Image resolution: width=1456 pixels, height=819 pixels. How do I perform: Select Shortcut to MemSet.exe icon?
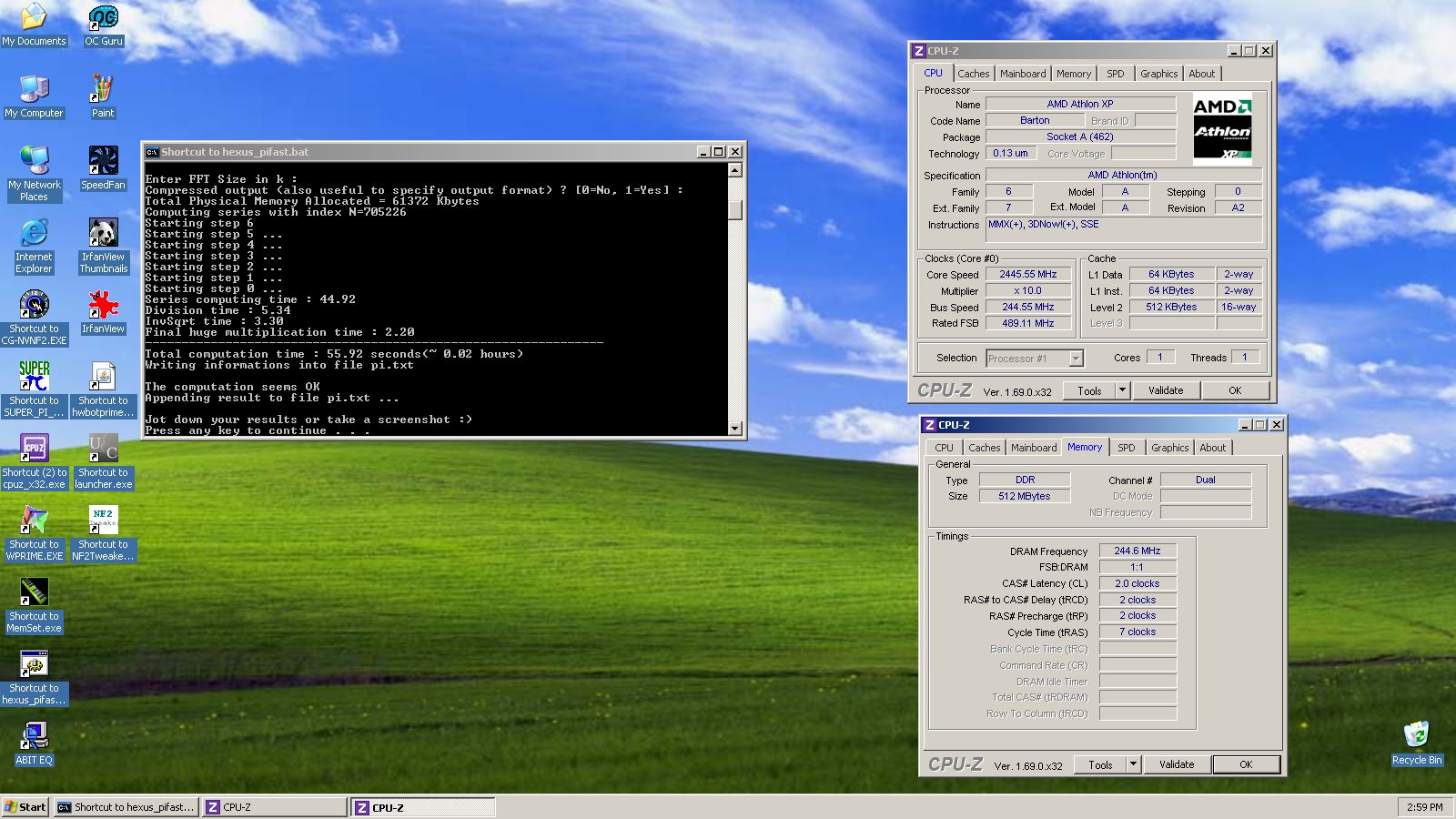(34, 605)
